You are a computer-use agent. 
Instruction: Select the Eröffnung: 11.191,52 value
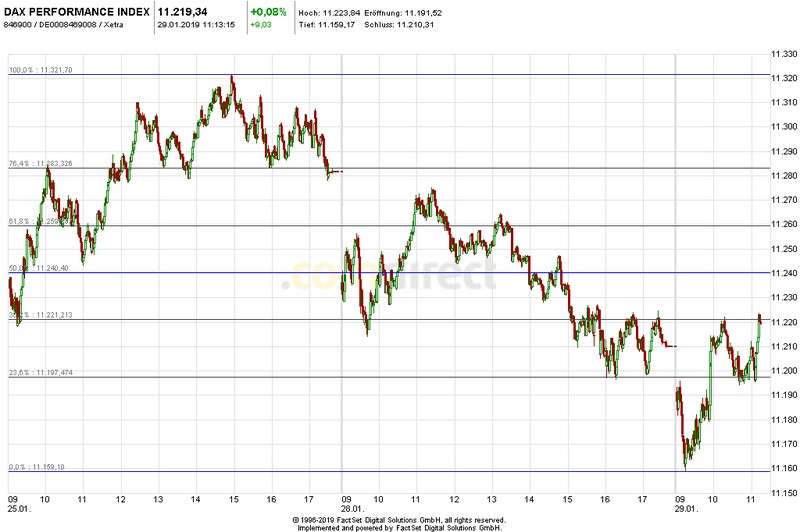click(x=403, y=13)
